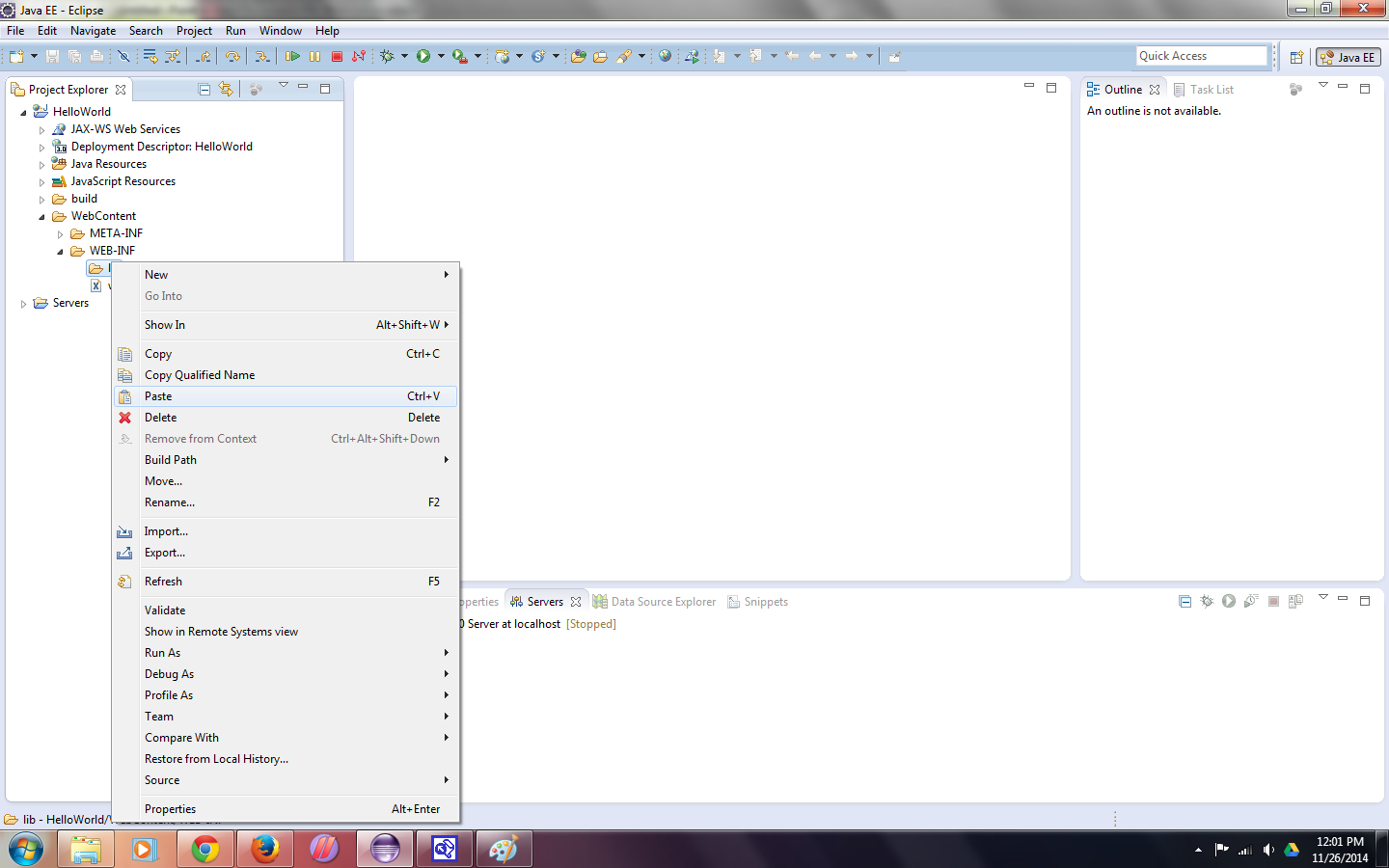
Task: Click the clock in system tray
Action: pos(1340,850)
